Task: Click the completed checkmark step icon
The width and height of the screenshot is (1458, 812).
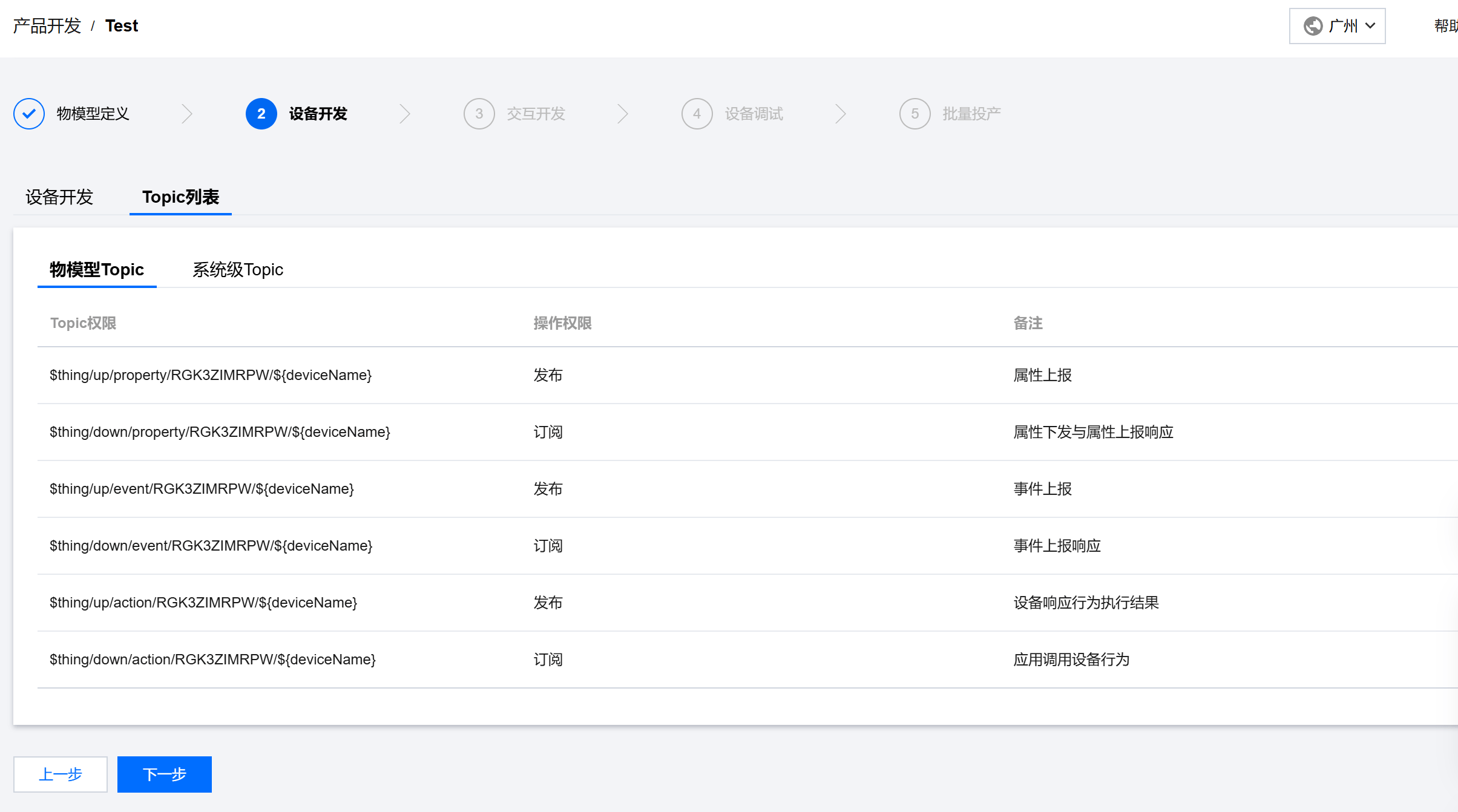Action: 29,114
